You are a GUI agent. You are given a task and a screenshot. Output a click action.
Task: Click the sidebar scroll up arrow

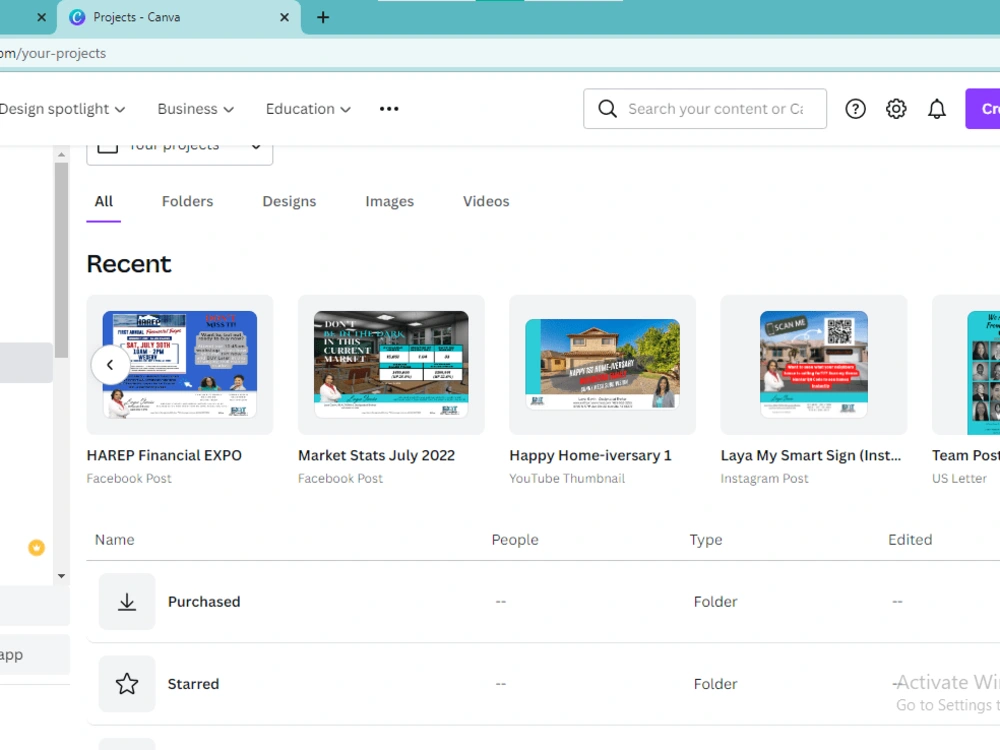pos(61,154)
